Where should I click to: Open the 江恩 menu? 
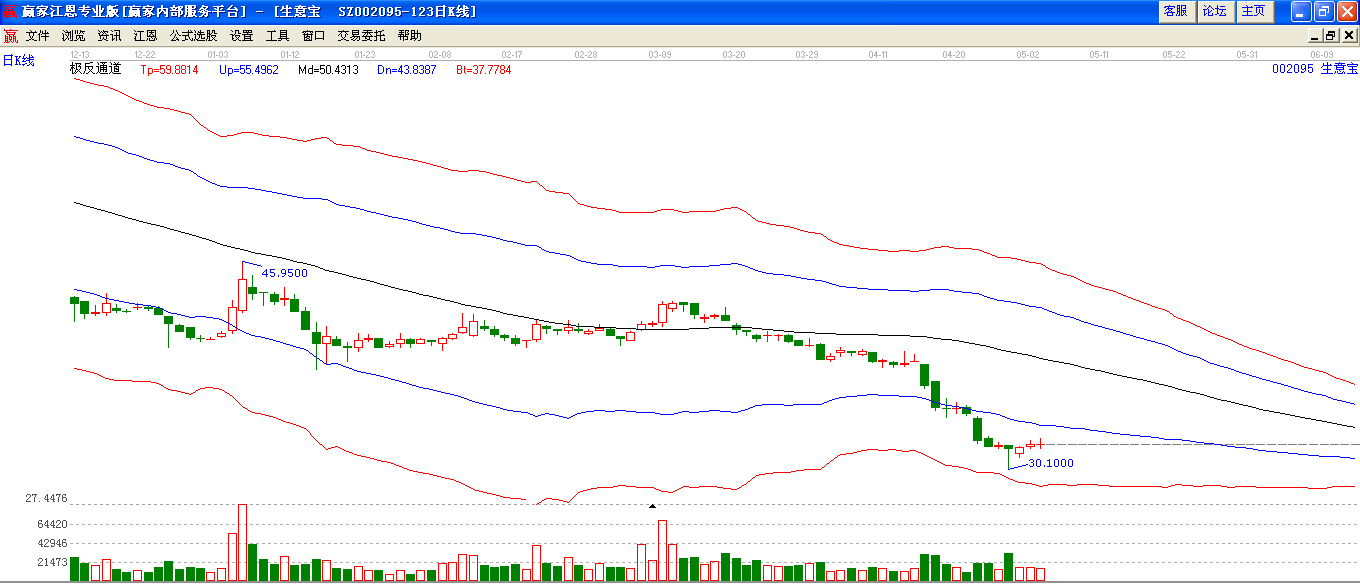pyautogui.click(x=145, y=36)
